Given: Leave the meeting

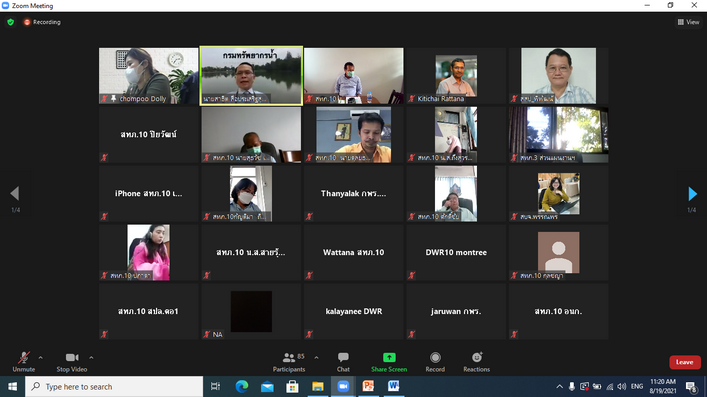Looking at the screenshot, I should (x=684, y=362).
